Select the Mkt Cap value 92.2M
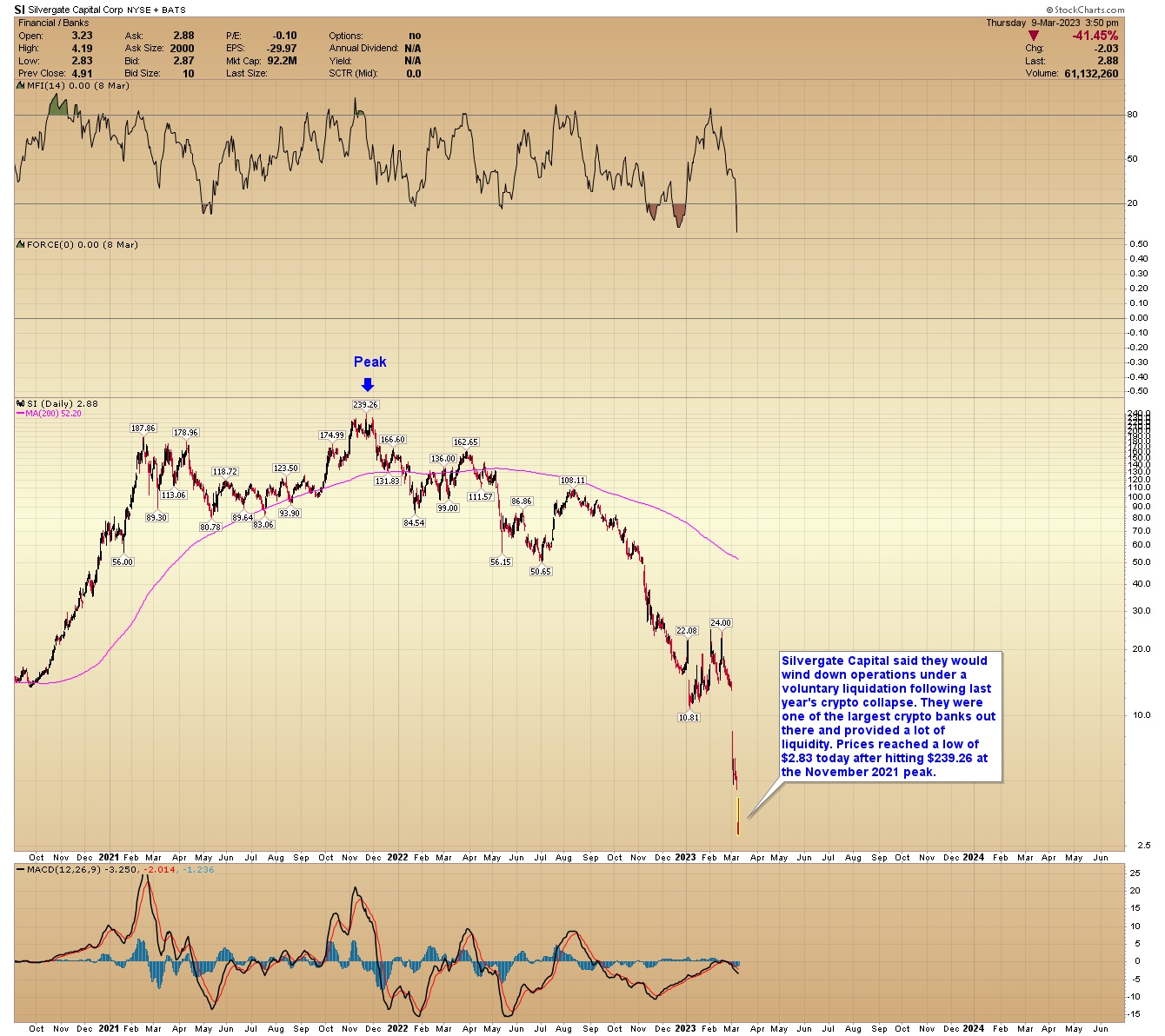1165x1036 pixels. click(x=282, y=61)
